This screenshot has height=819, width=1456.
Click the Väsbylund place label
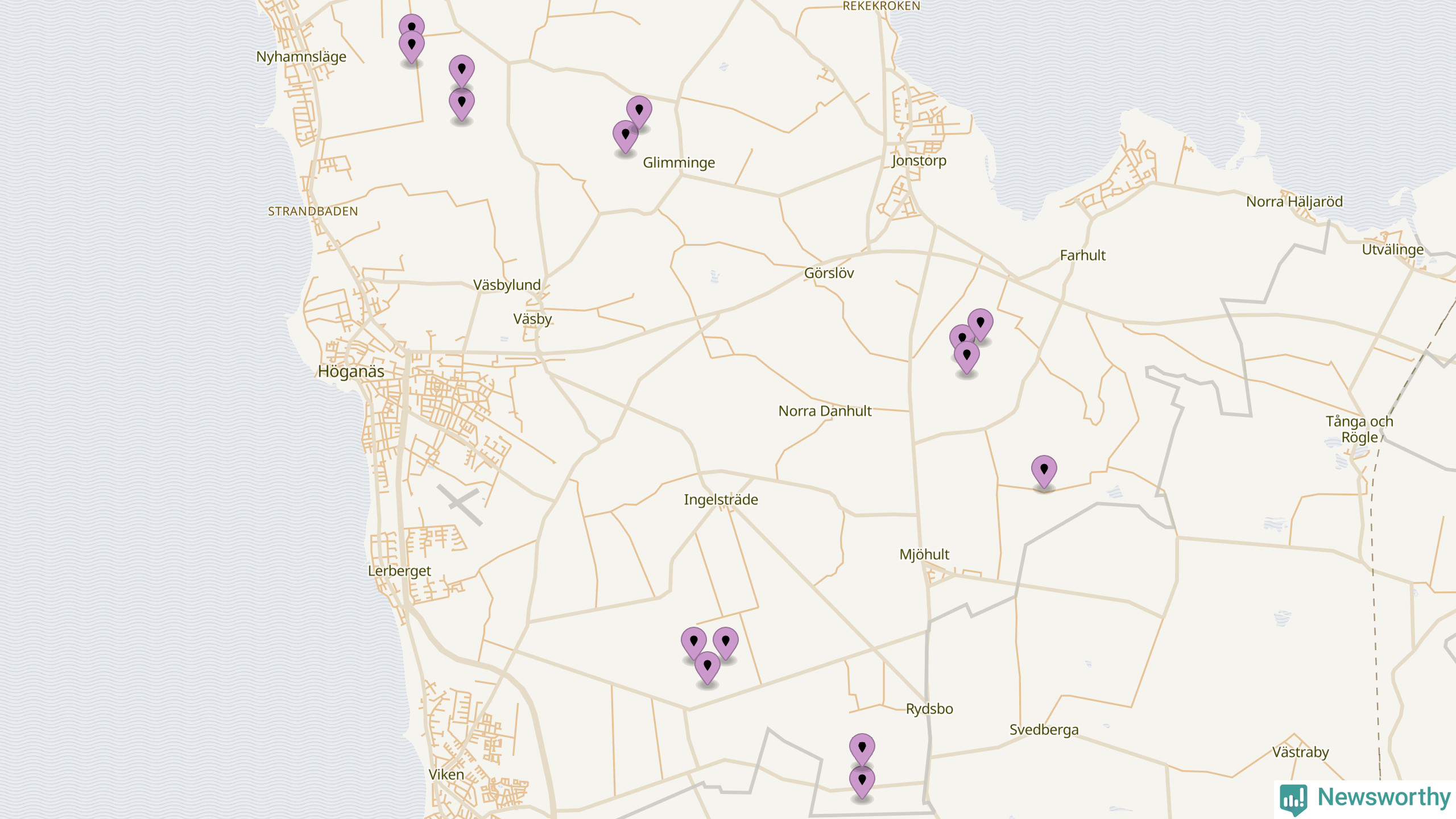point(507,285)
